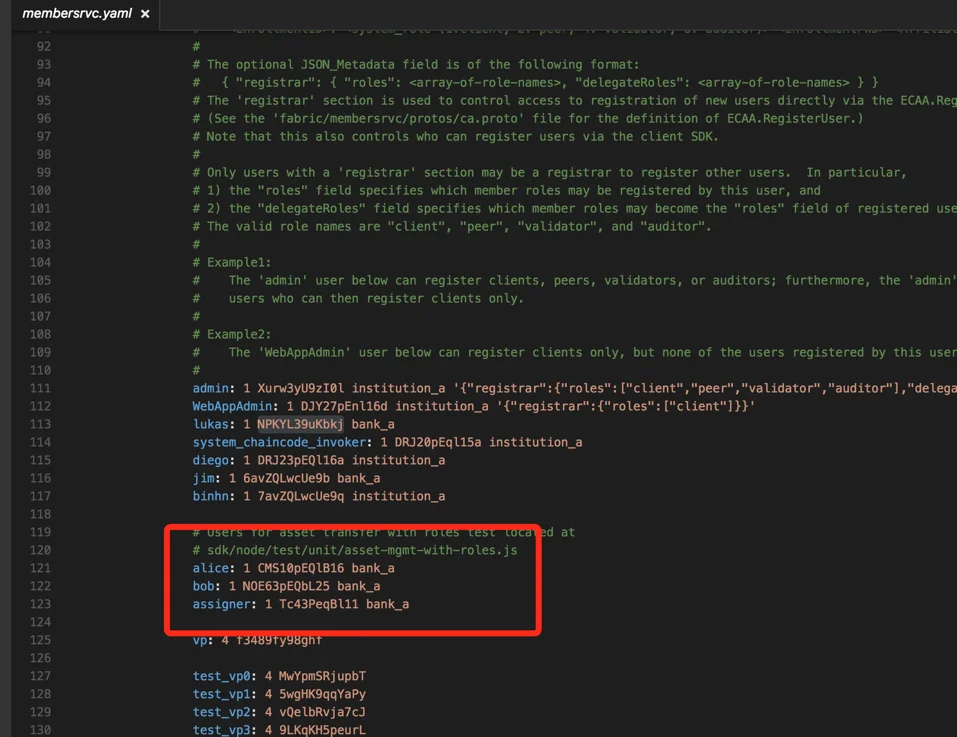Screen dimensions: 957x737
Task: Click the 'optional JSON_Metadata field' comment line
Action: pyautogui.click(x=416, y=64)
